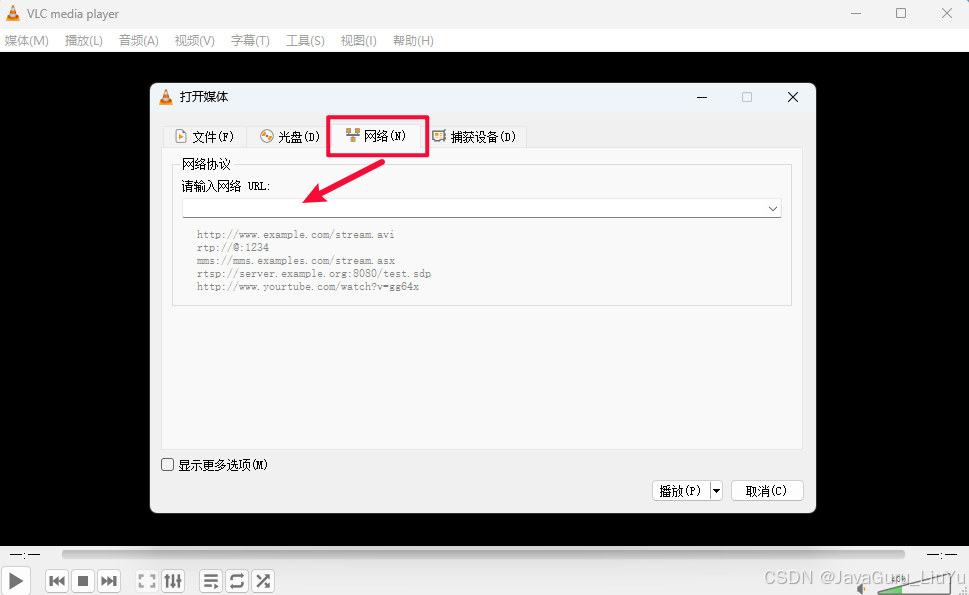
Task: Toggle fullscreen video mode
Action: [147, 581]
